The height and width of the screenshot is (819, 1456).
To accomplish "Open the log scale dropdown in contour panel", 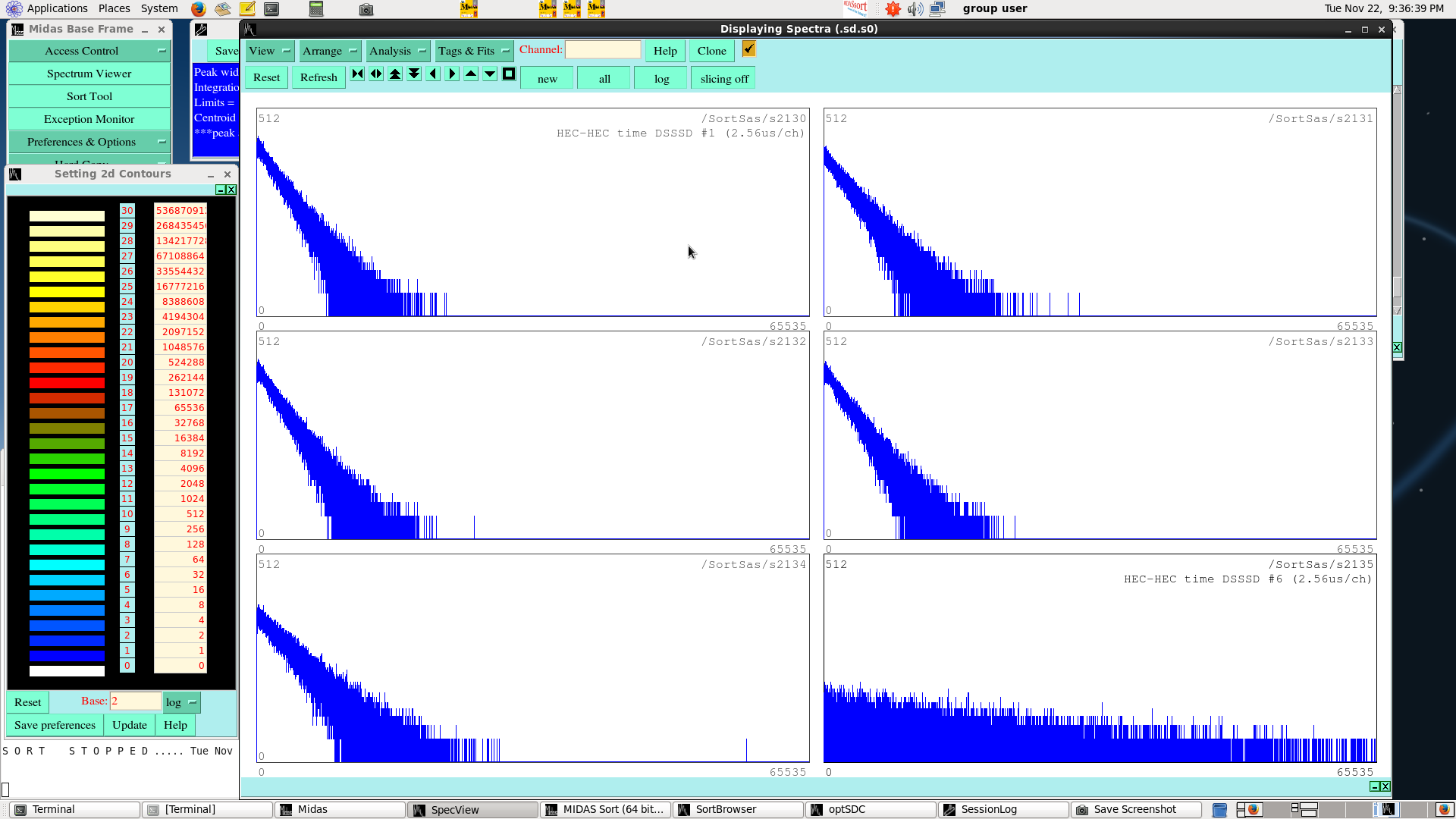I will point(182,702).
